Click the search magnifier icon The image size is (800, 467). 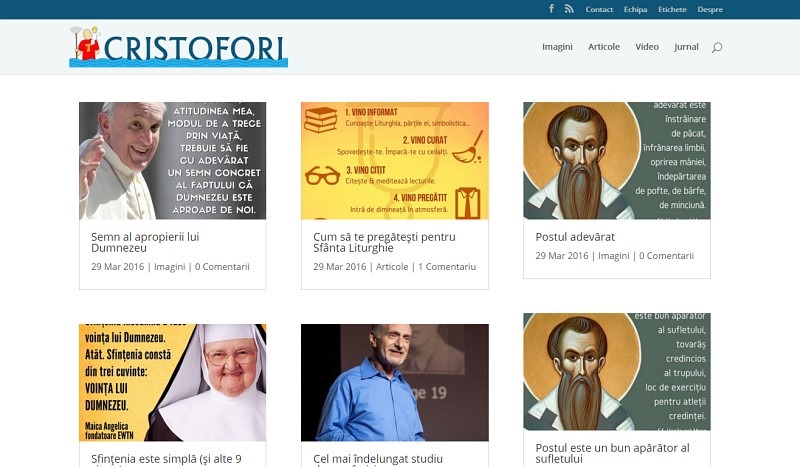pyautogui.click(x=717, y=47)
